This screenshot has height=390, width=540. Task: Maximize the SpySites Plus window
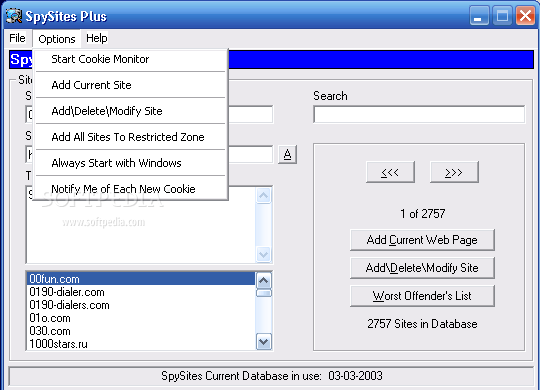point(502,16)
